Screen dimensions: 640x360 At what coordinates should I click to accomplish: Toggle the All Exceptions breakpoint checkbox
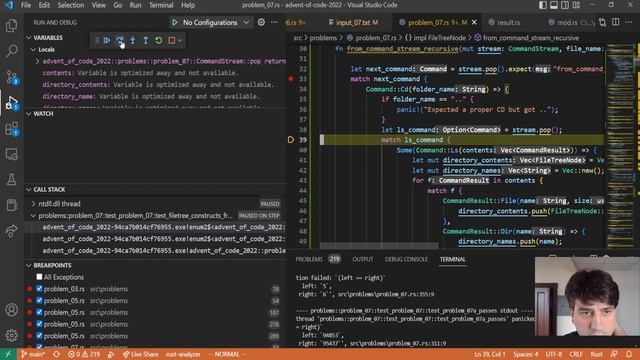pyautogui.click(x=39, y=277)
